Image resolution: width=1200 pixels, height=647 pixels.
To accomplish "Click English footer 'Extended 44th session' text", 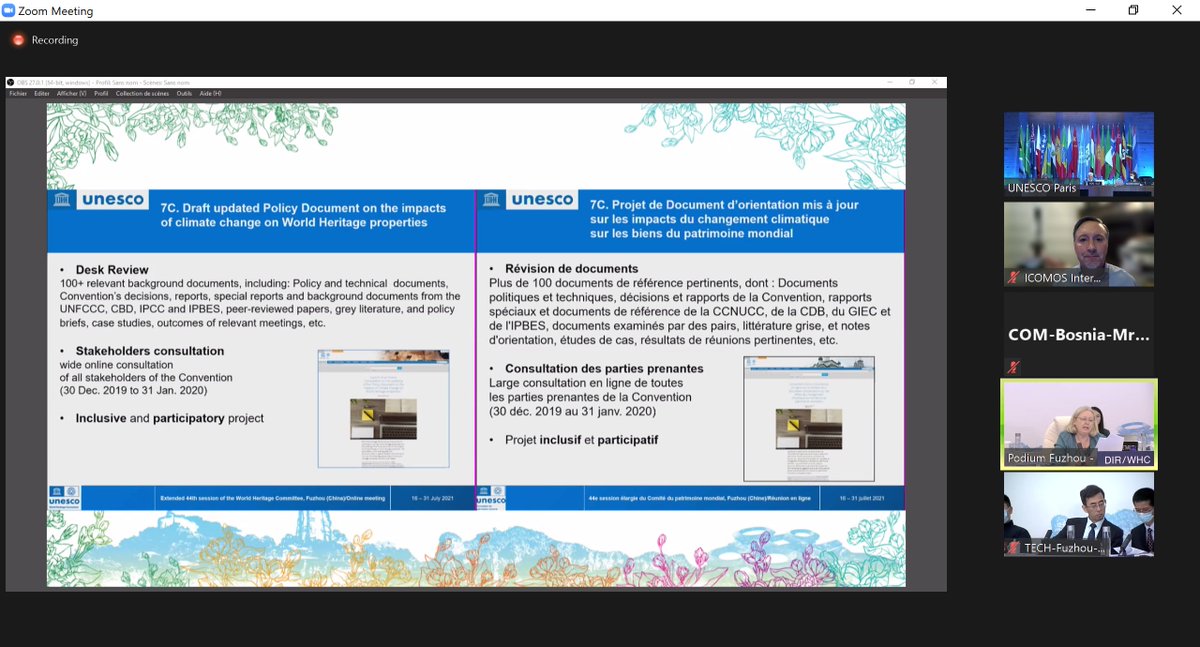I will click(272, 497).
